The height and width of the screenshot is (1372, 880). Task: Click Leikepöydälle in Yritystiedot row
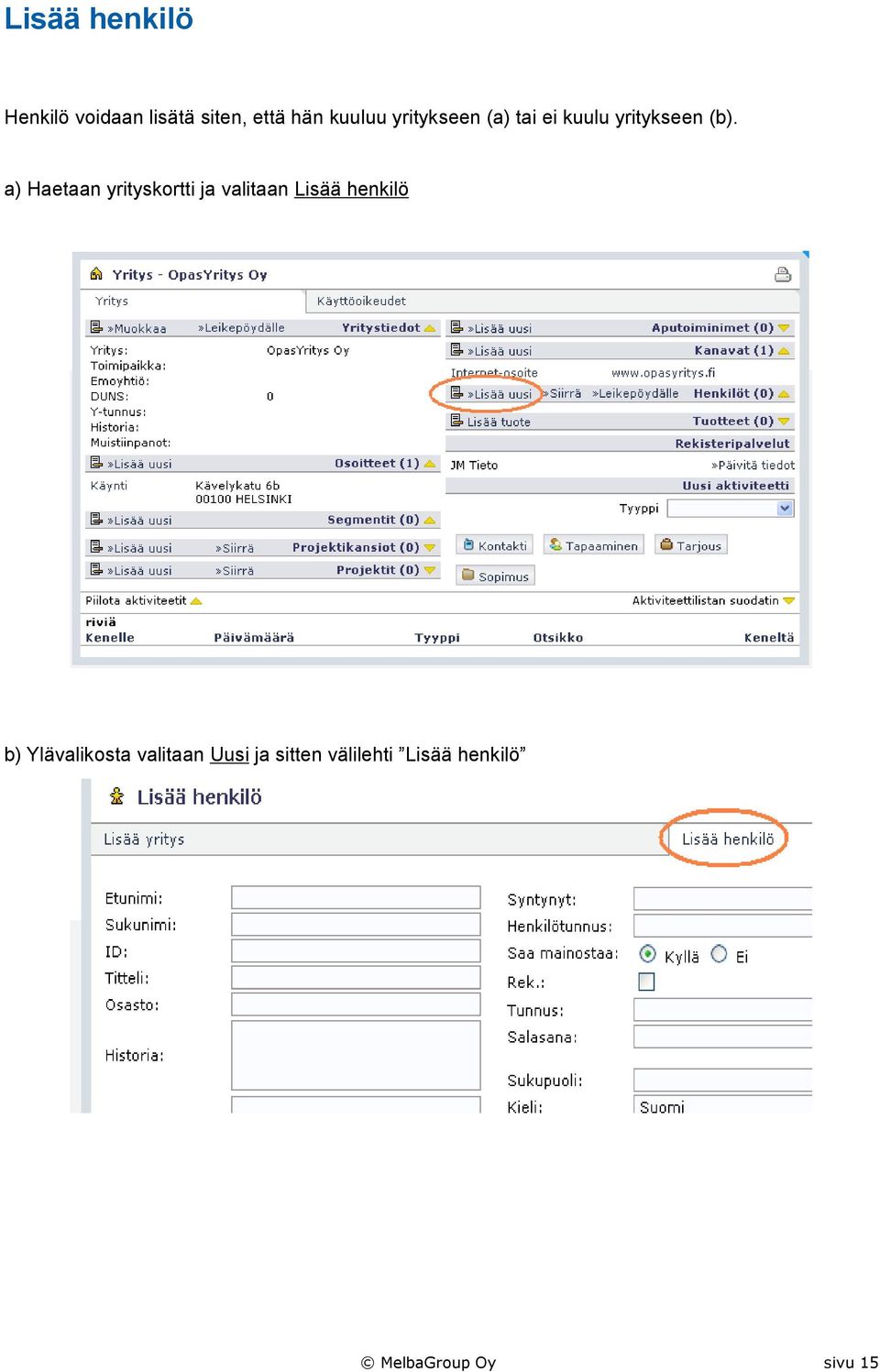click(x=241, y=327)
